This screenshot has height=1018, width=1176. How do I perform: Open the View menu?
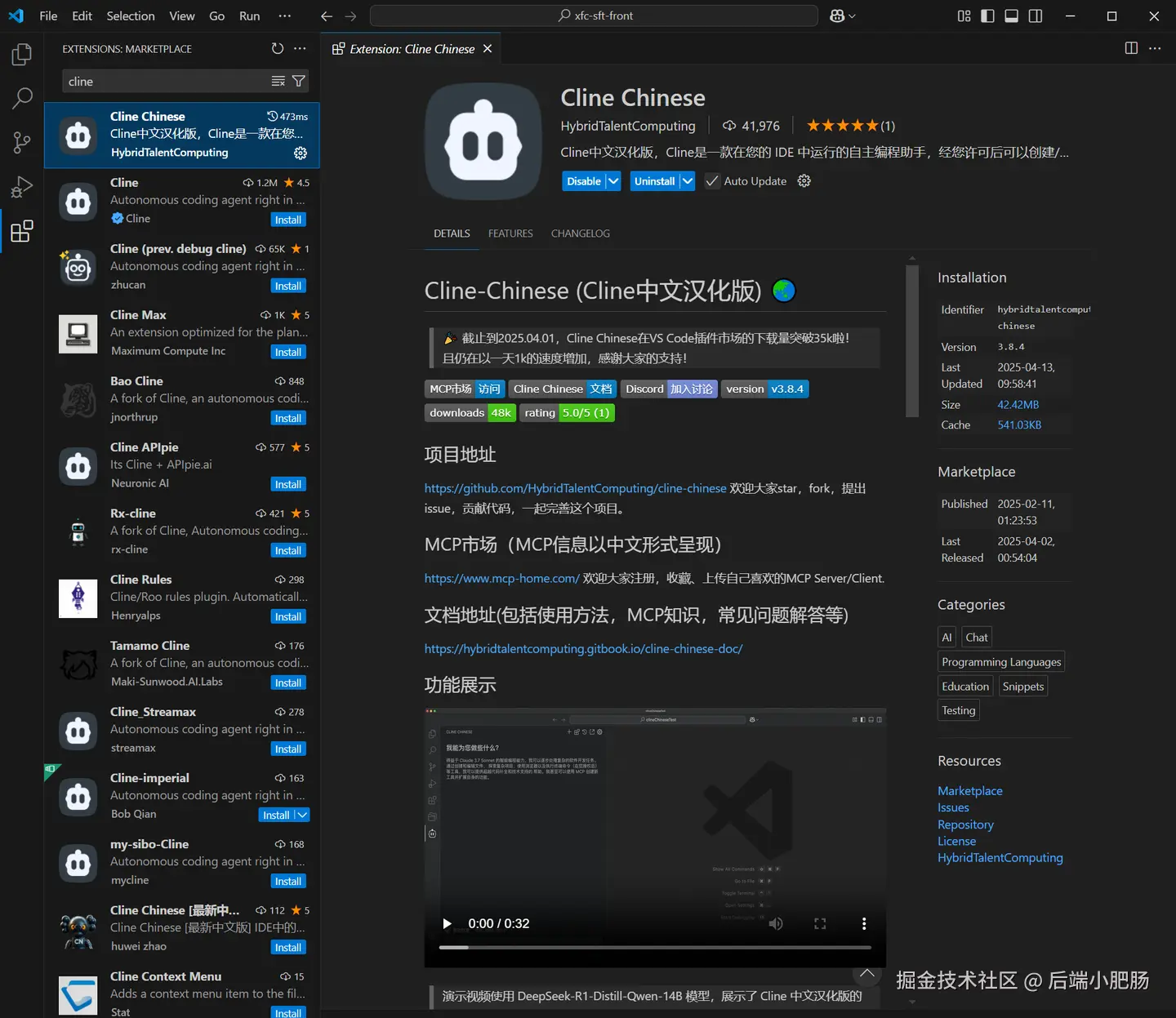coord(181,16)
